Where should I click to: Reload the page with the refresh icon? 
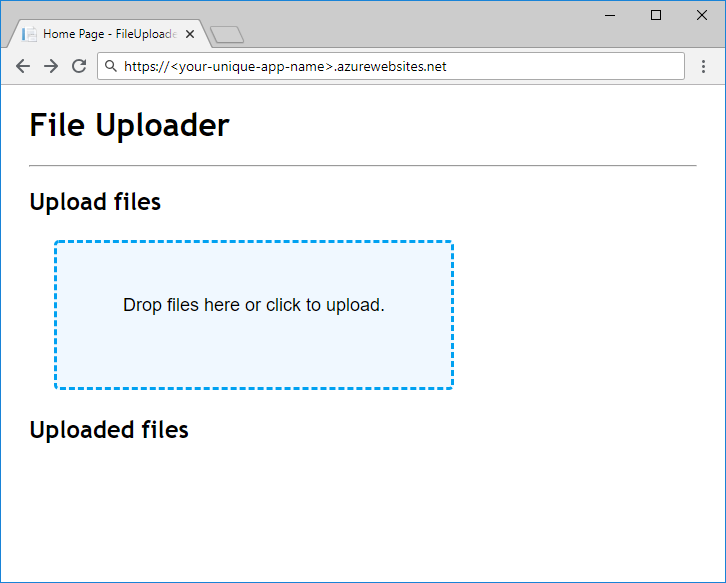click(x=79, y=66)
